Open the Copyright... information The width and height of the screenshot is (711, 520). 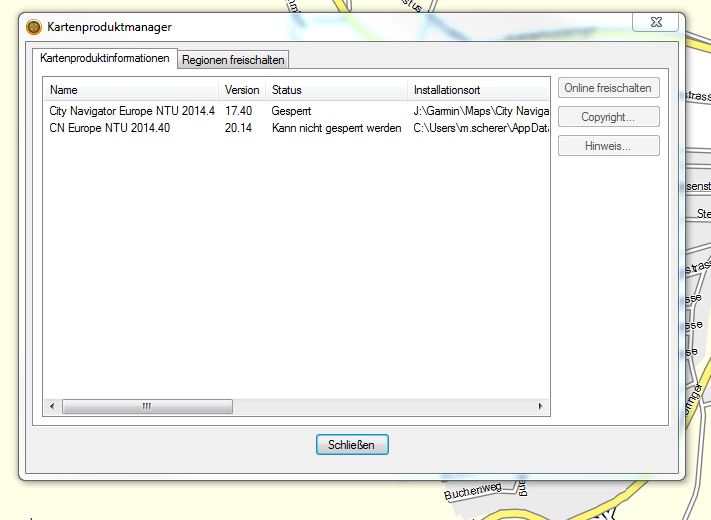coord(608,117)
